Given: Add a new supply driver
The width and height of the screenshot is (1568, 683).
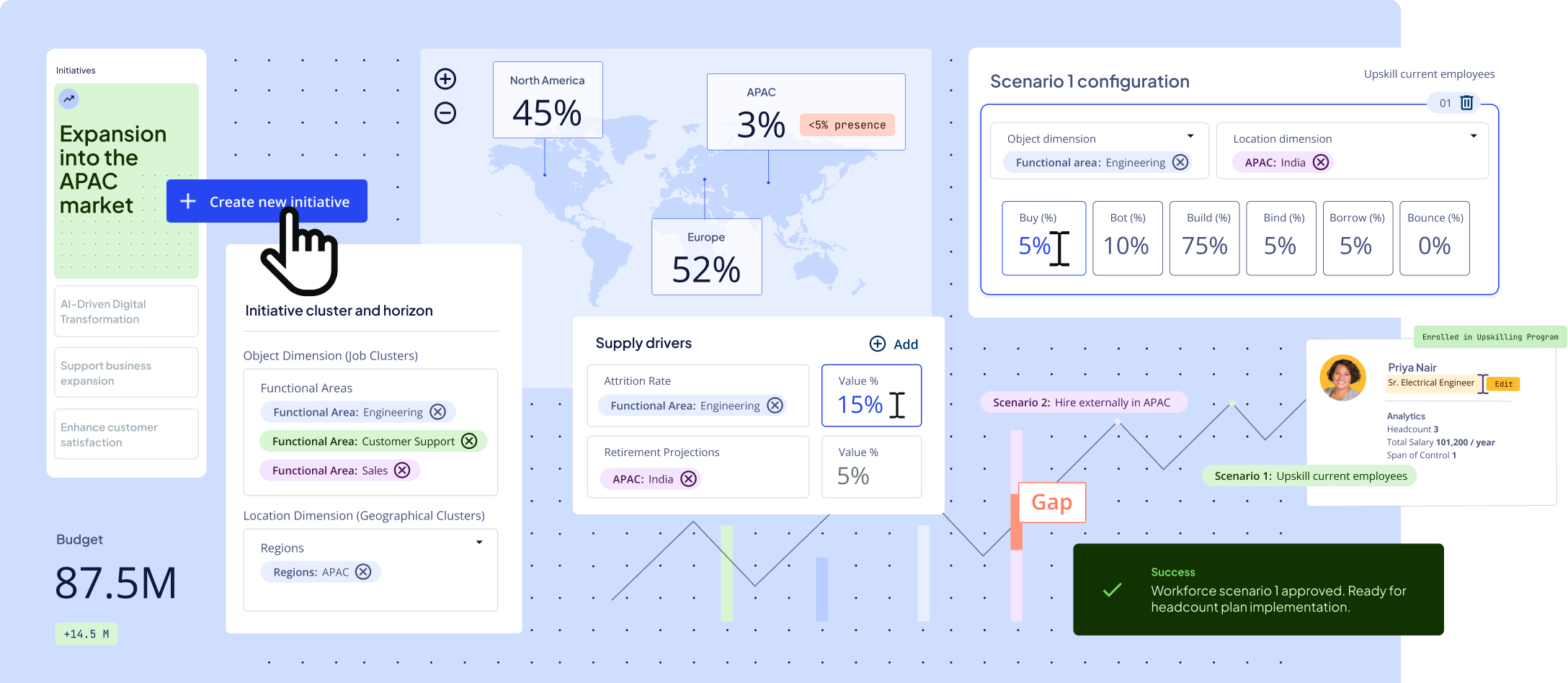Looking at the screenshot, I should coord(894,344).
